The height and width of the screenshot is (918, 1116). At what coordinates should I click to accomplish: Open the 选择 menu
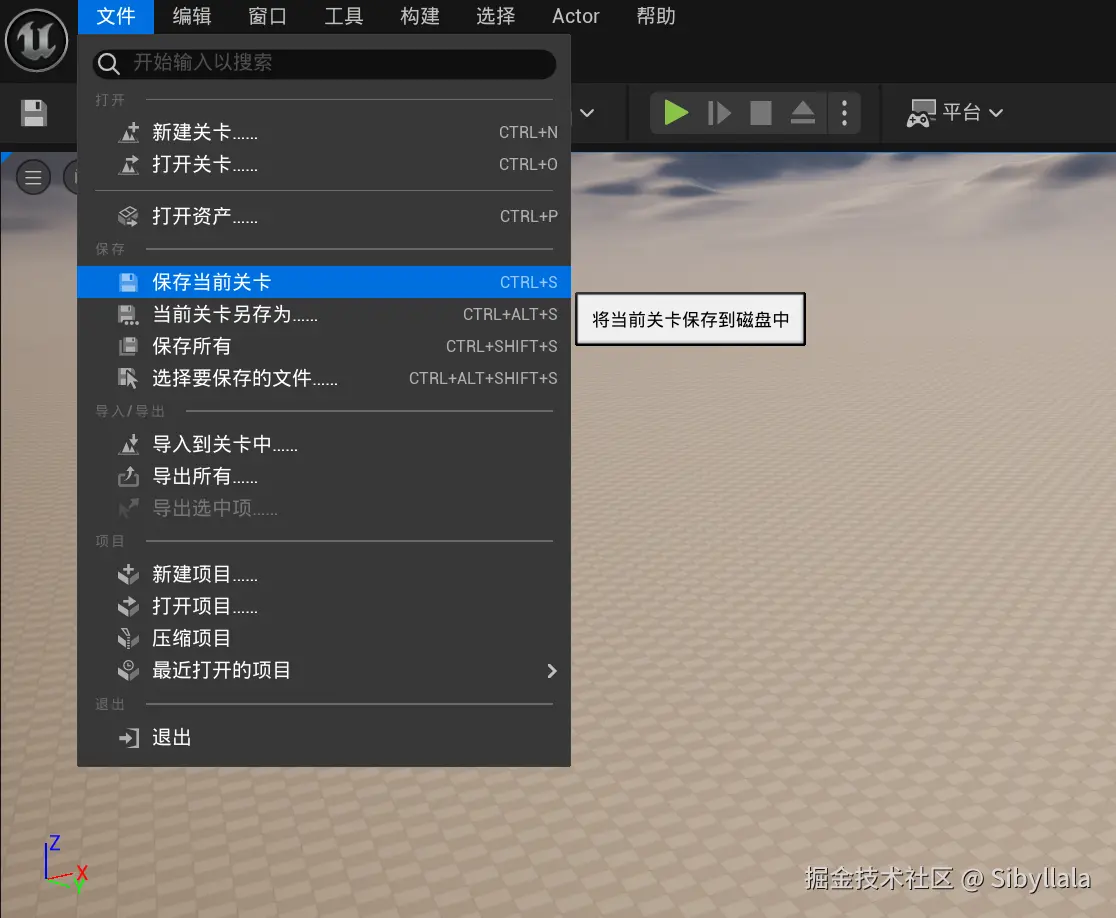click(495, 16)
